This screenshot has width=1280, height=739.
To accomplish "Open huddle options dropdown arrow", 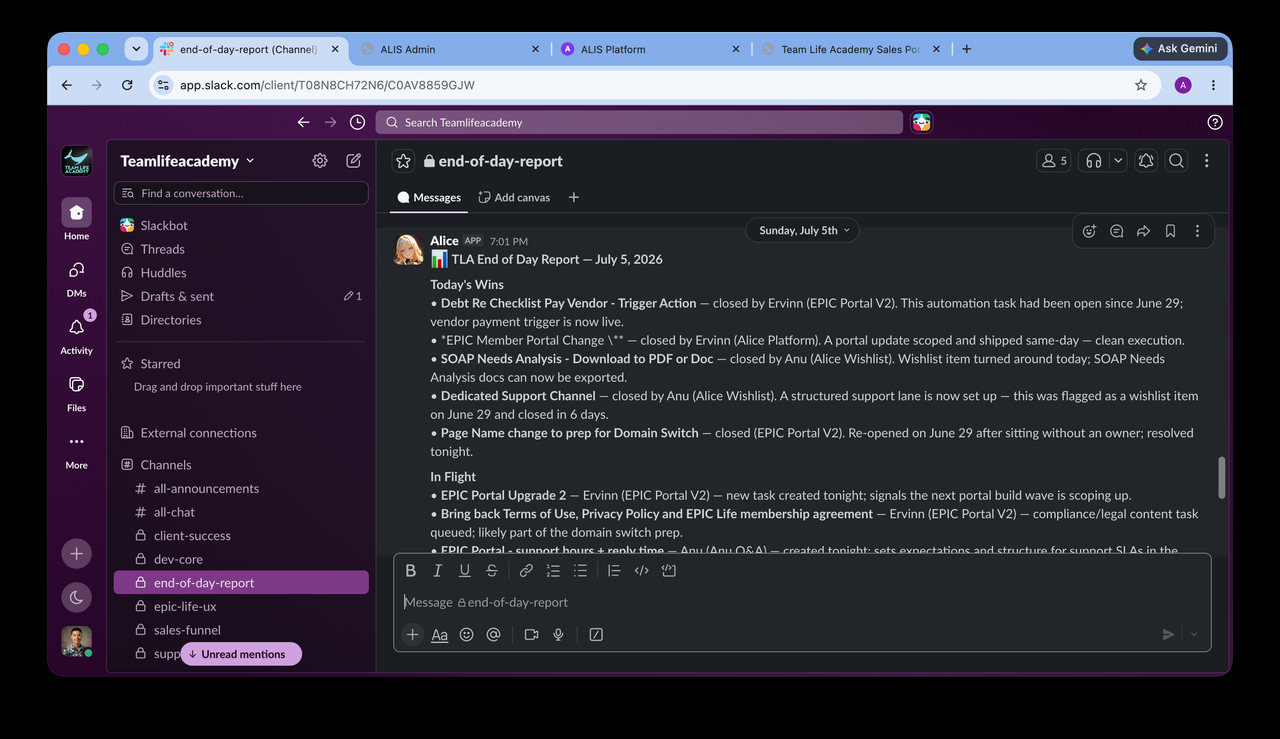I will click(1118, 161).
